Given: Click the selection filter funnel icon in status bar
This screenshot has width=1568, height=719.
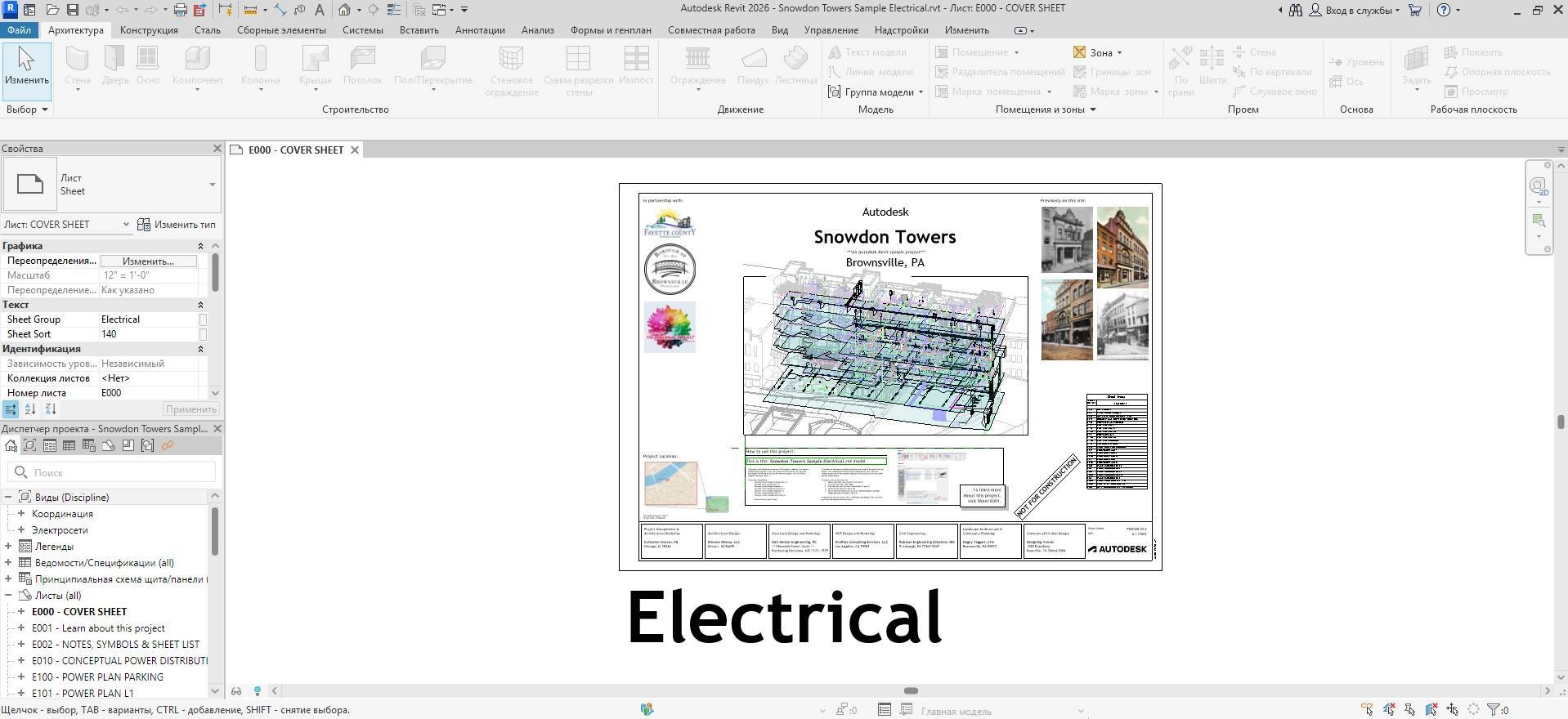Looking at the screenshot, I should point(1493,710).
